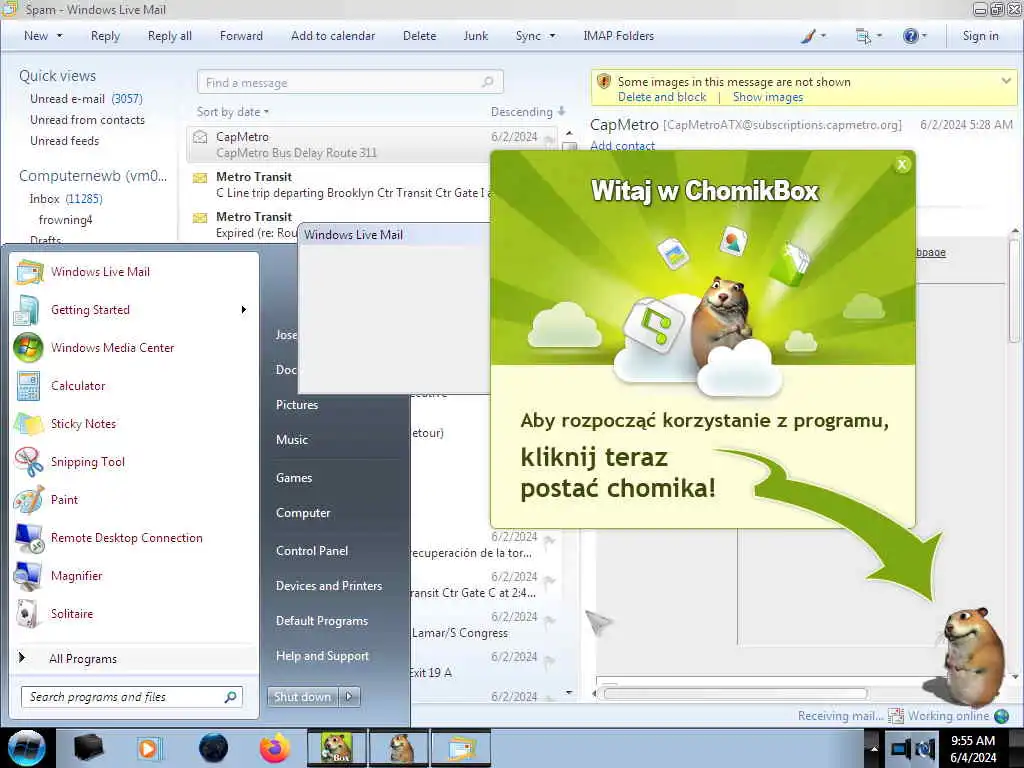Click Delete and block link
This screenshot has height=768, width=1024.
pos(662,97)
